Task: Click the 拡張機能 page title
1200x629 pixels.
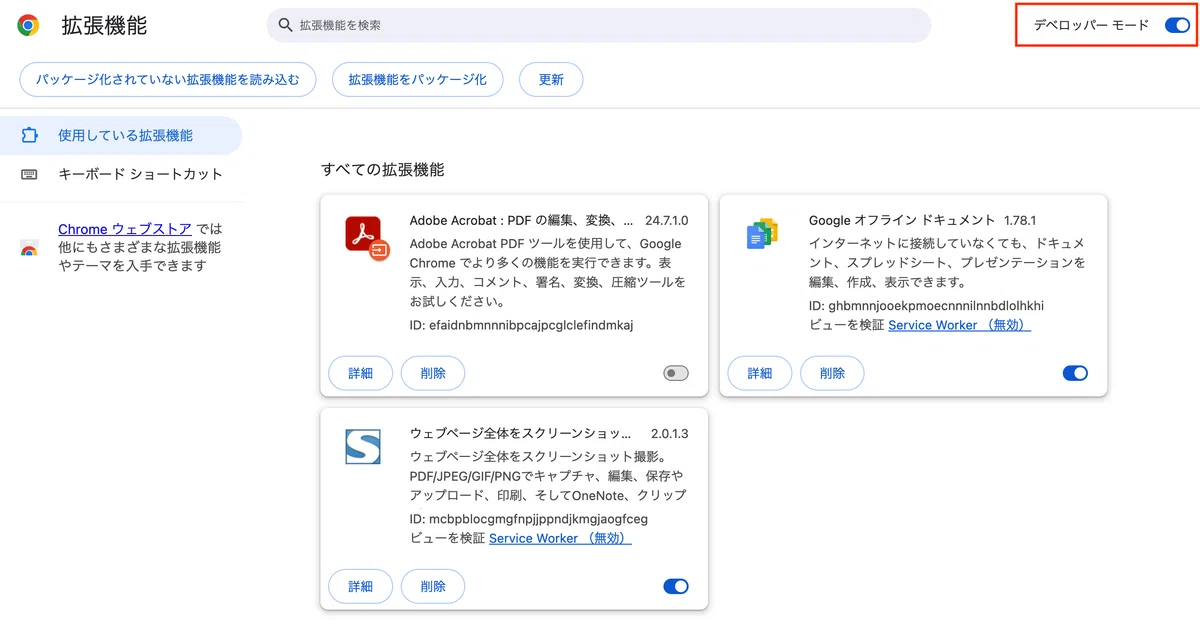Action: coord(104,26)
